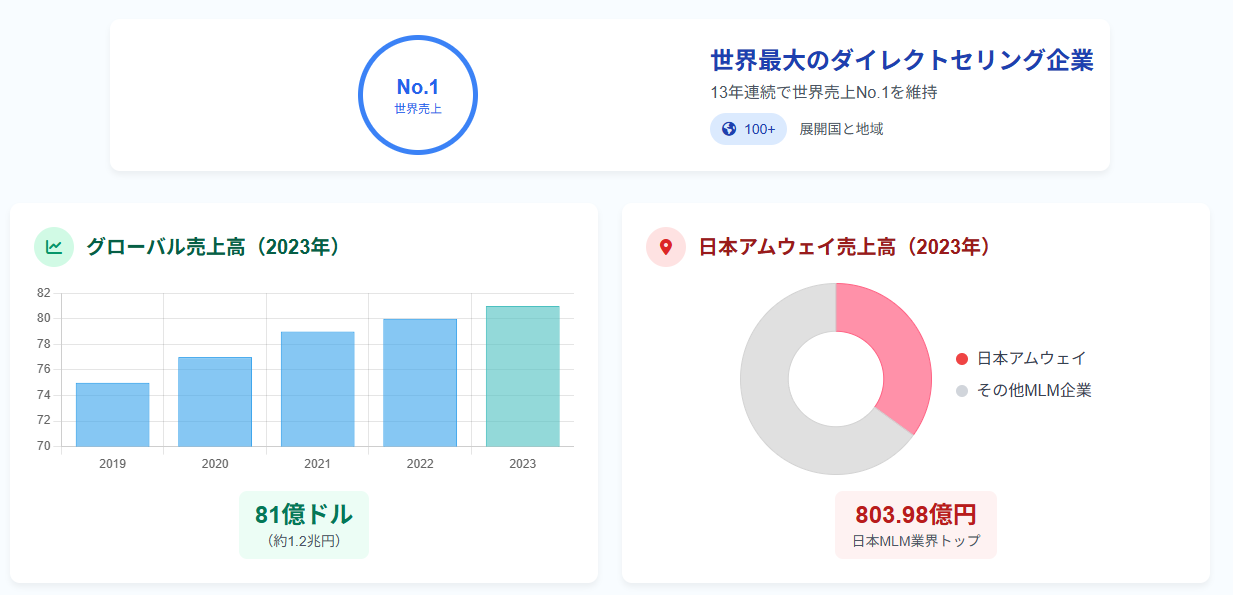Click the 2019 bar in sales chart
This screenshot has width=1233, height=595.
pyautogui.click(x=113, y=414)
